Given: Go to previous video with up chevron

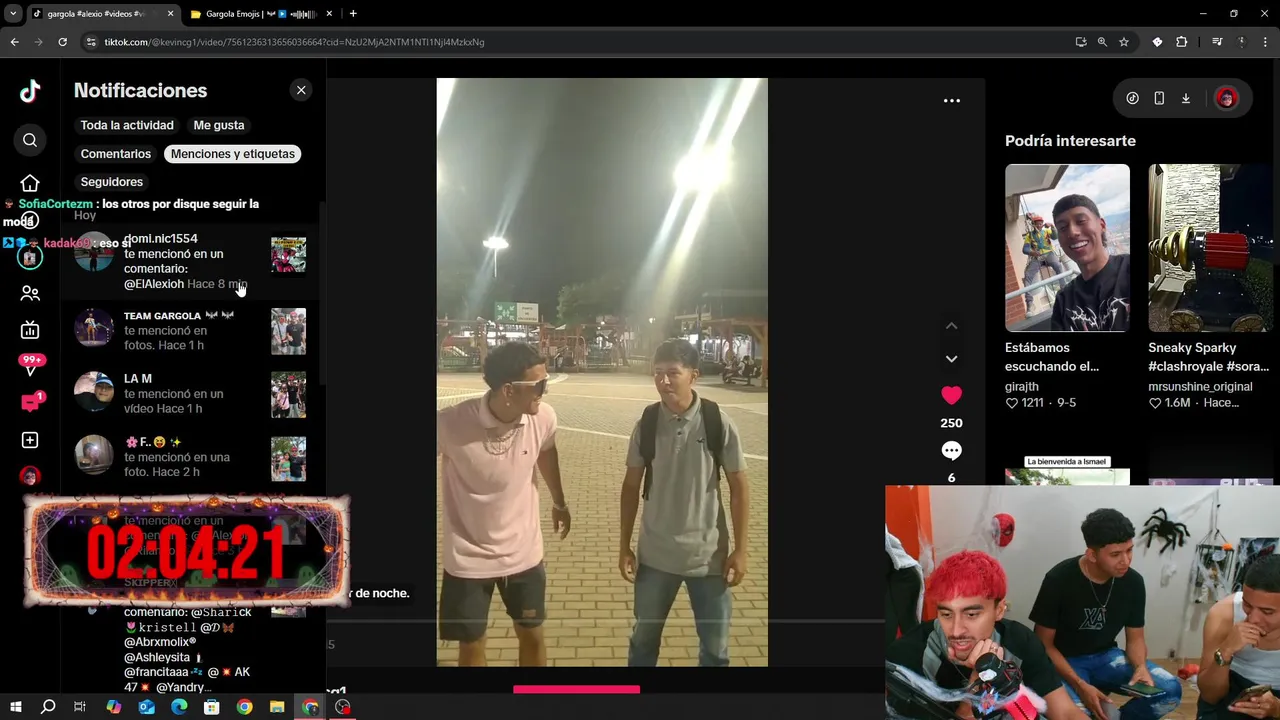Looking at the screenshot, I should click(952, 326).
